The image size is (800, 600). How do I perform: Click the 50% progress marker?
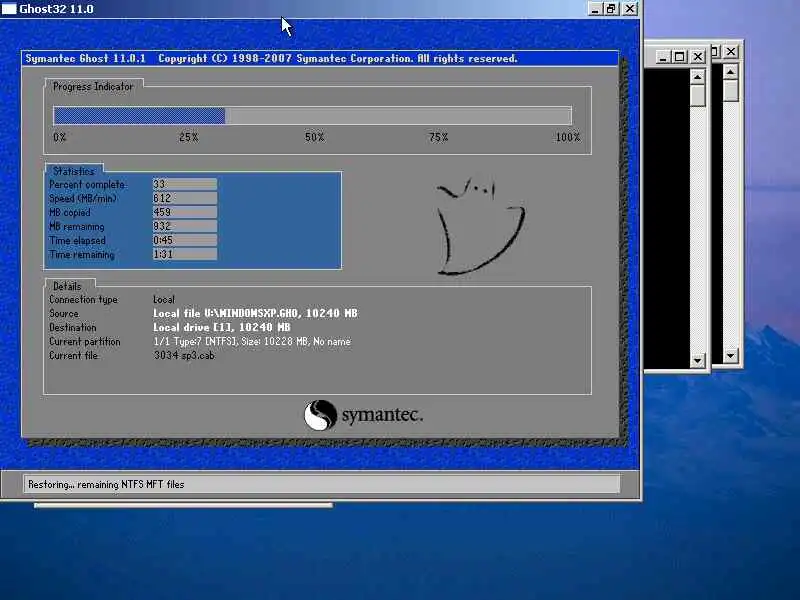(x=314, y=137)
